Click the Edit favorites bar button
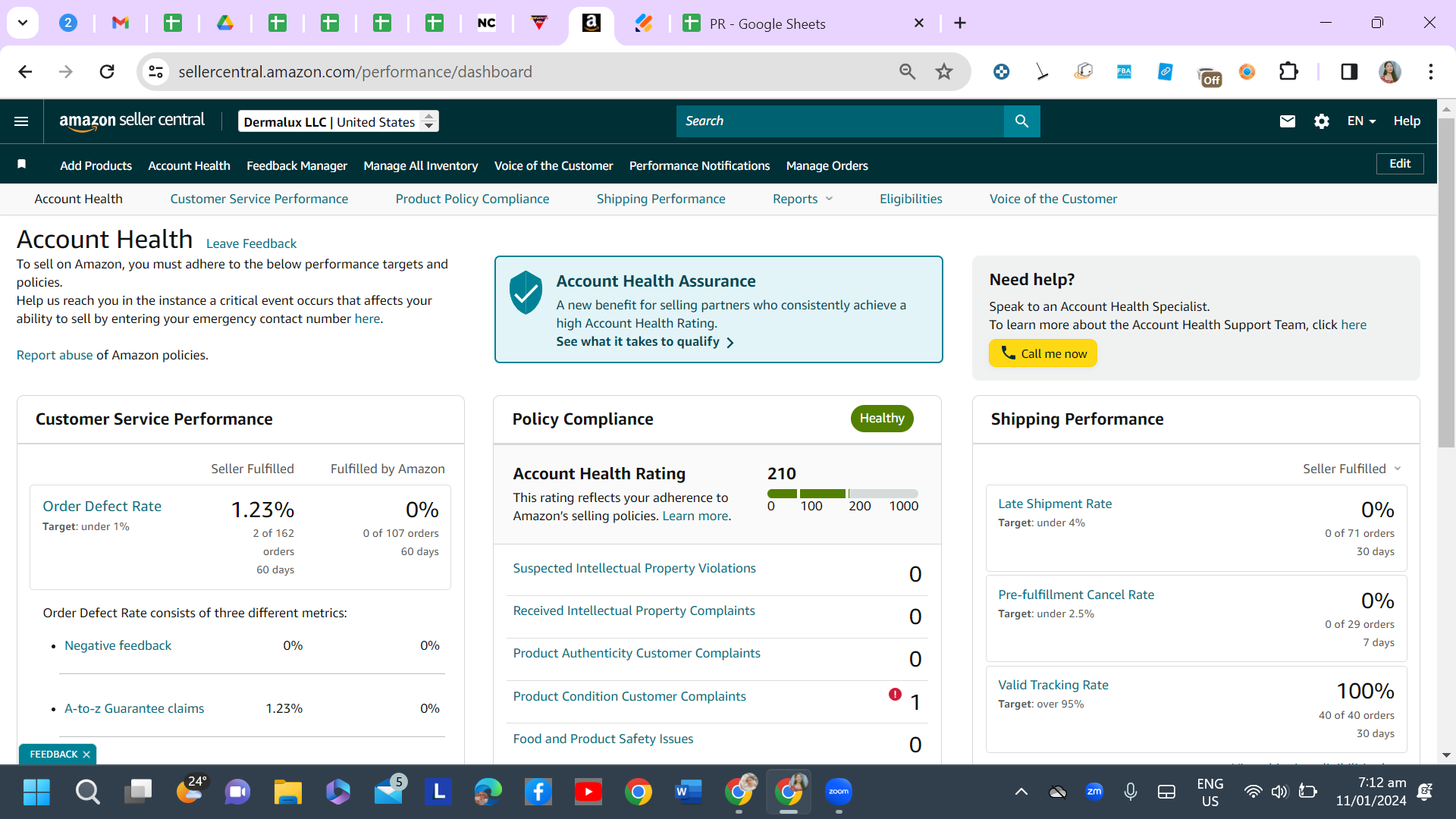 1400,164
